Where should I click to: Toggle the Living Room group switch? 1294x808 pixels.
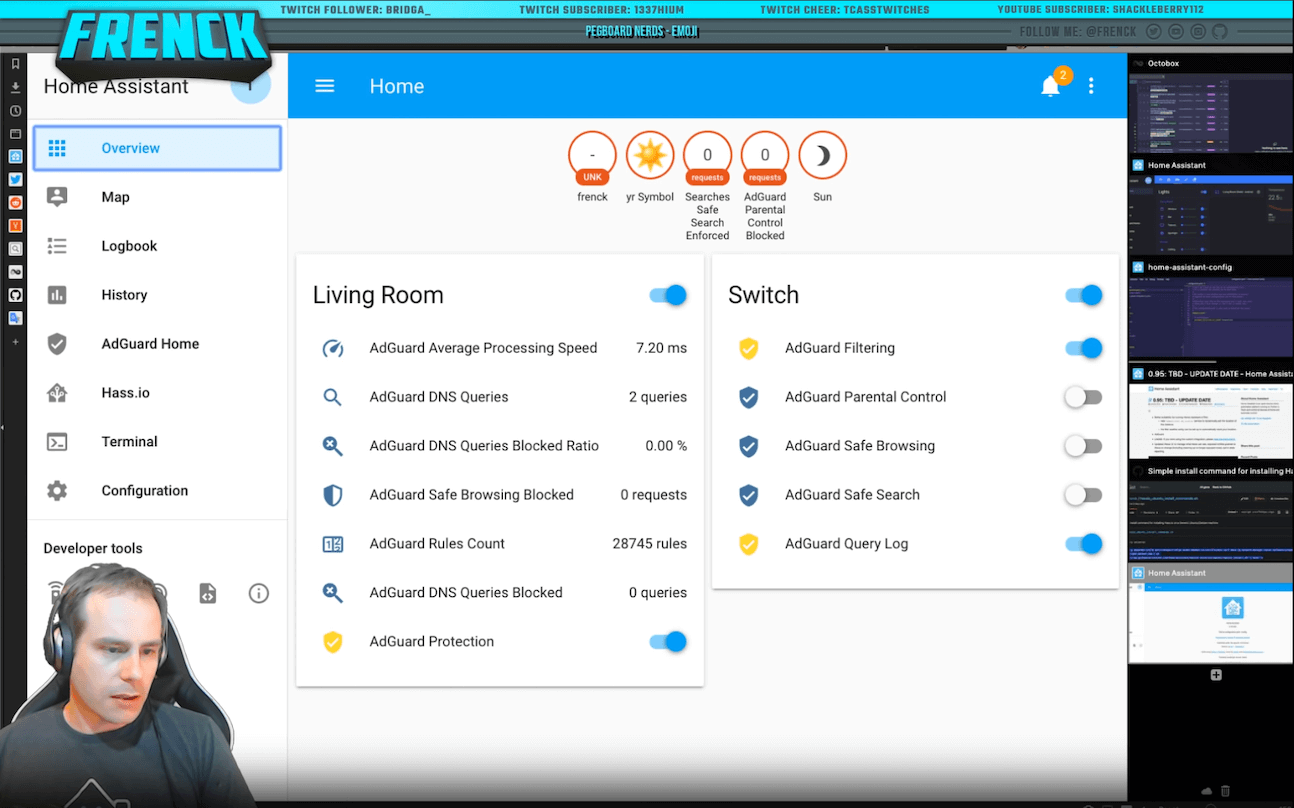(668, 295)
